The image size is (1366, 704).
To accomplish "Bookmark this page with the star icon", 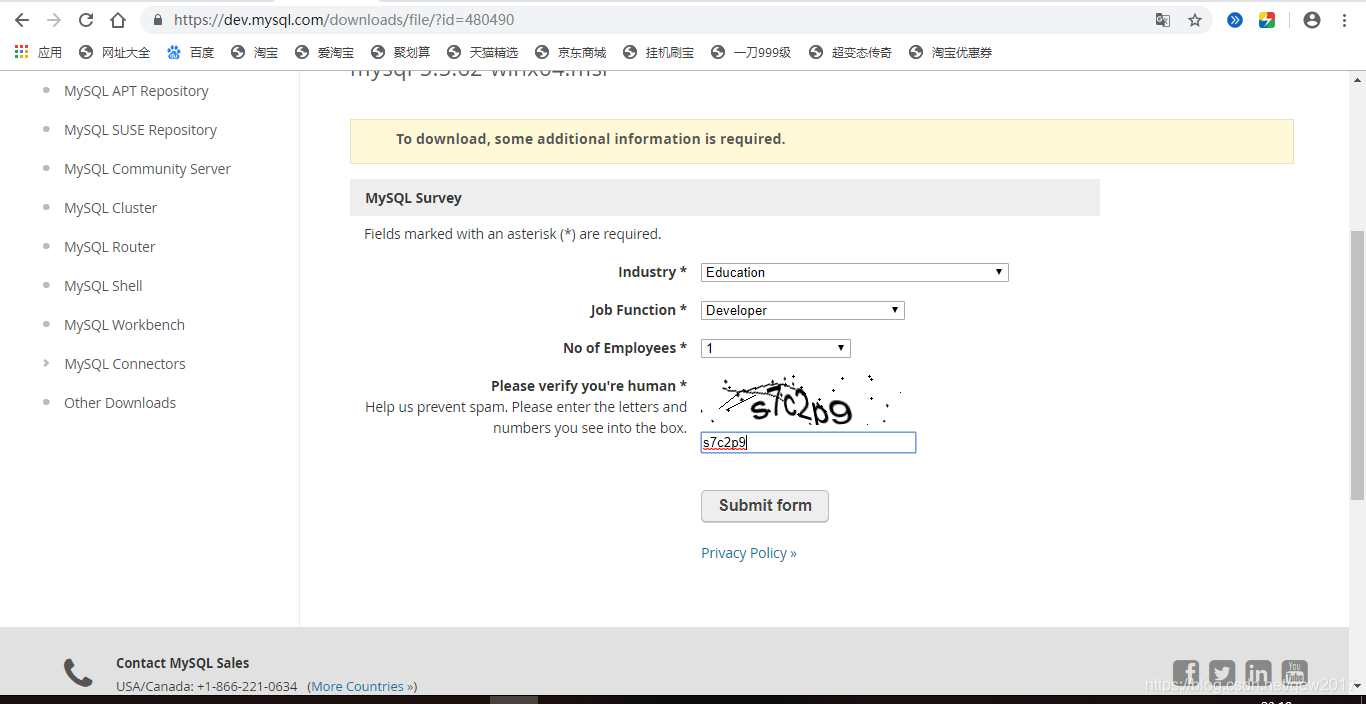I will pyautogui.click(x=1195, y=20).
